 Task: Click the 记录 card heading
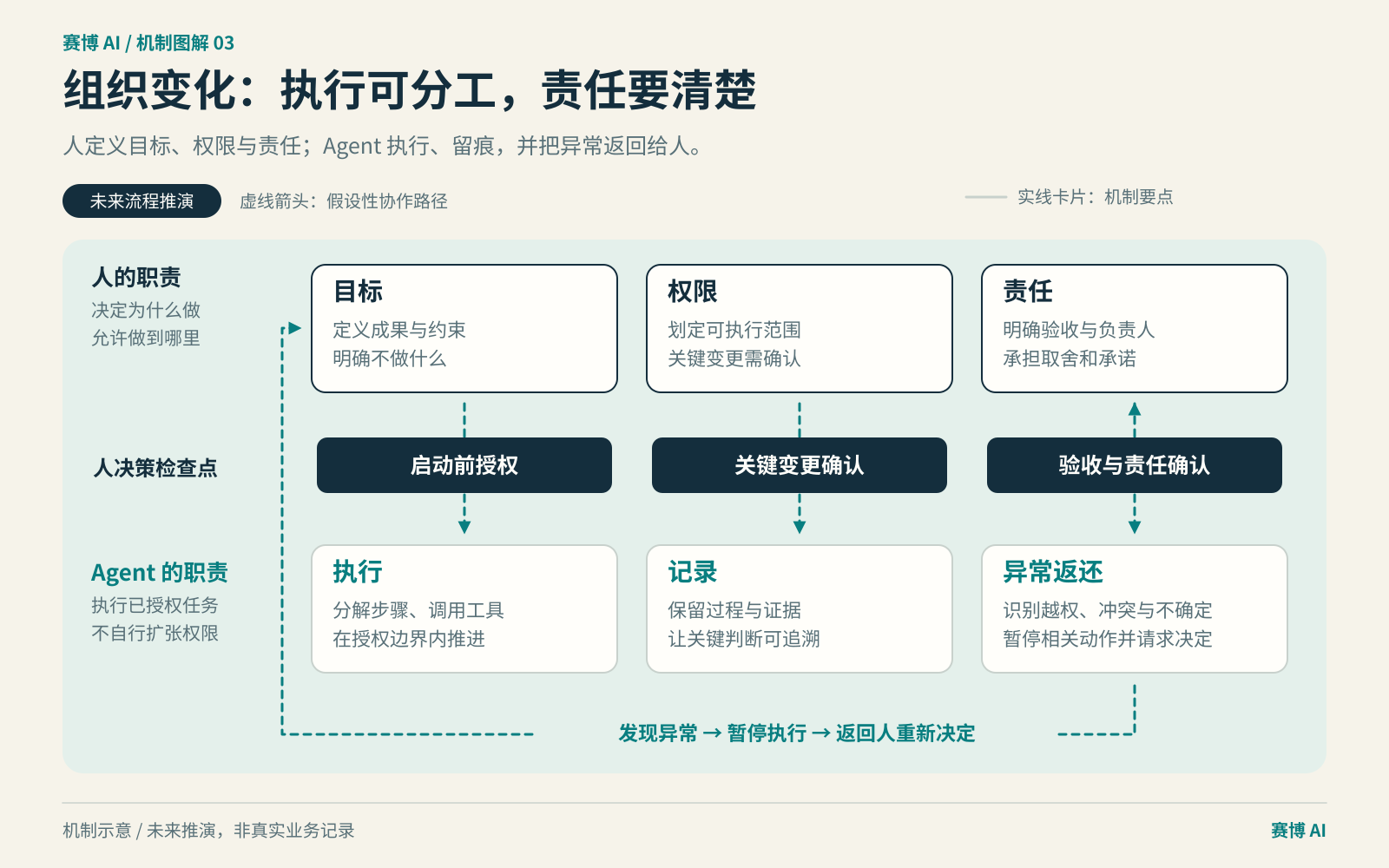pyautogui.click(x=693, y=572)
